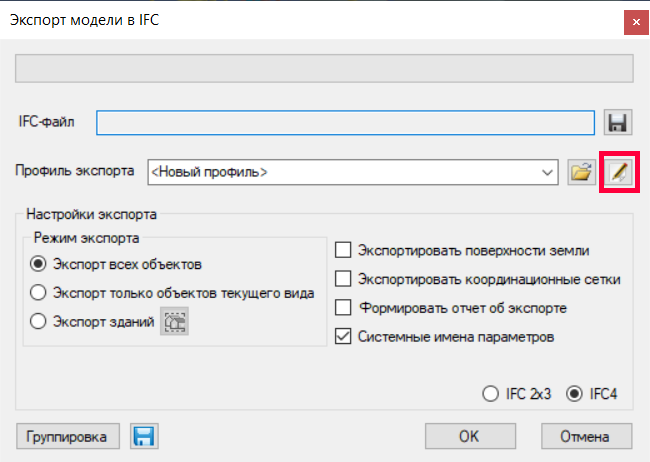Click the save icon next to IFC-файл field
The width and height of the screenshot is (650, 462).
[x=618, y=122]
